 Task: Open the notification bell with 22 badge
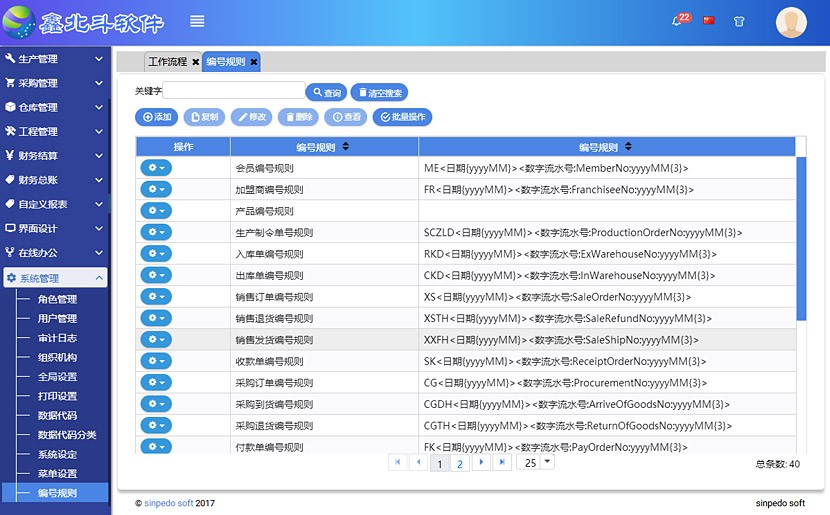pyautogui.click(x=679, y=21)
